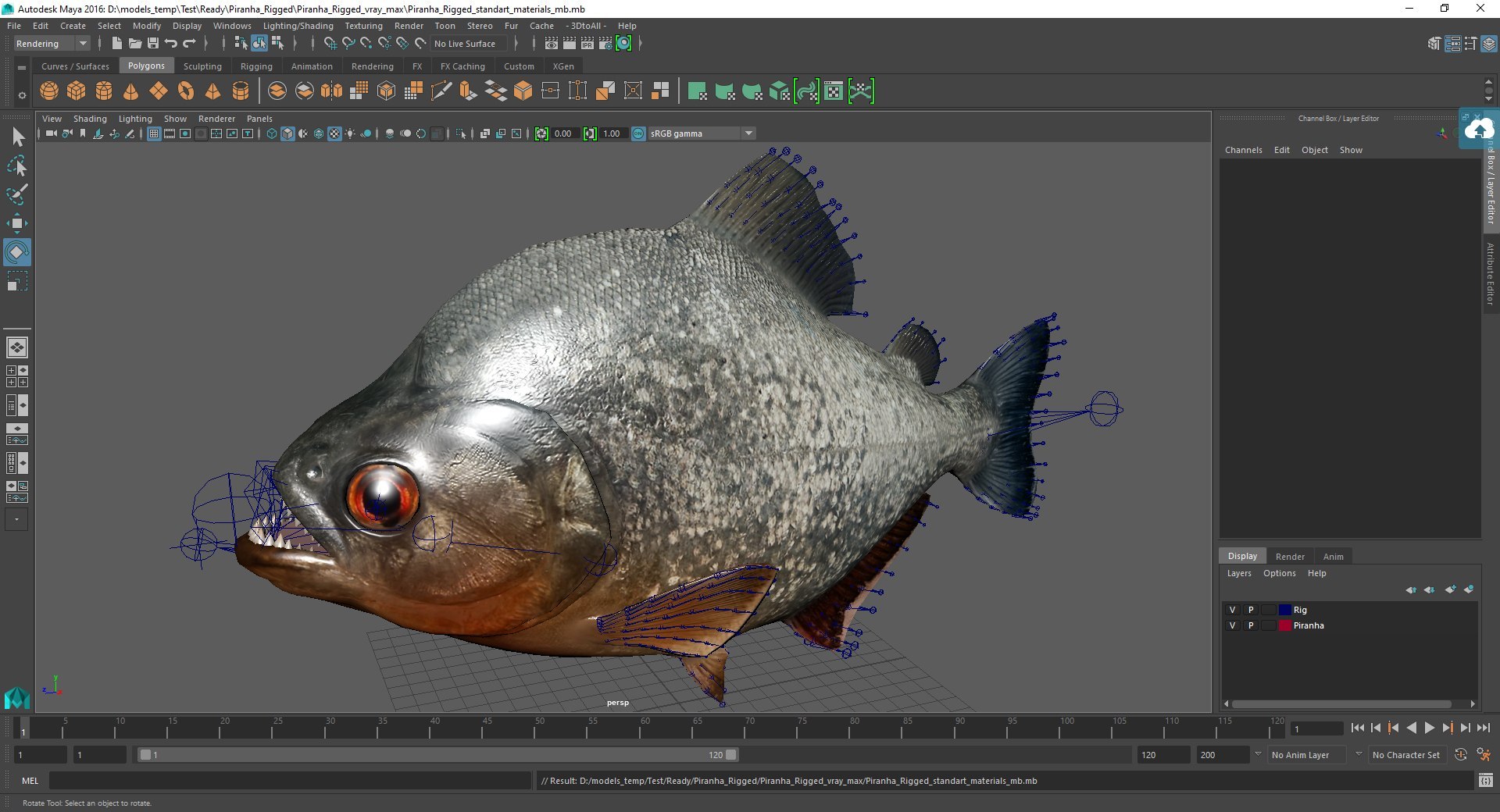This screenshot has height=812, width=1500.
Task: Toggle visibility V of Piranha layer
Action: coord(1232,625)
